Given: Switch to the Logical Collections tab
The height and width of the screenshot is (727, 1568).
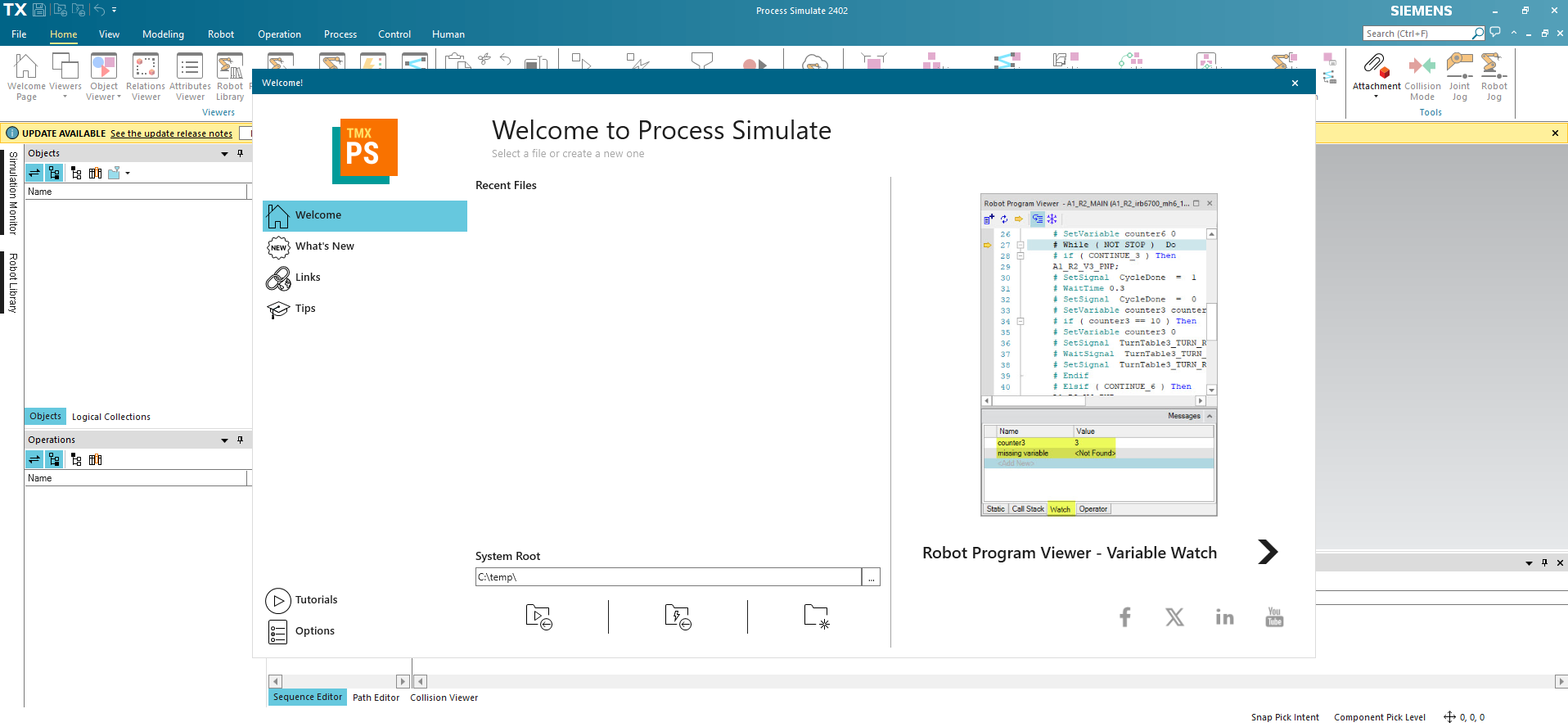Looking at the screenshot, I should coord(111,417).
